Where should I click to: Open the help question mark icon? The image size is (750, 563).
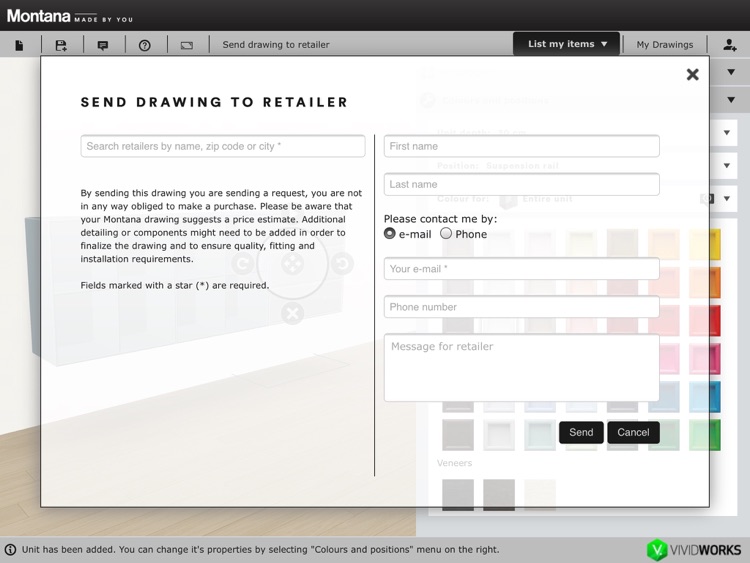(x=144, y=45)
